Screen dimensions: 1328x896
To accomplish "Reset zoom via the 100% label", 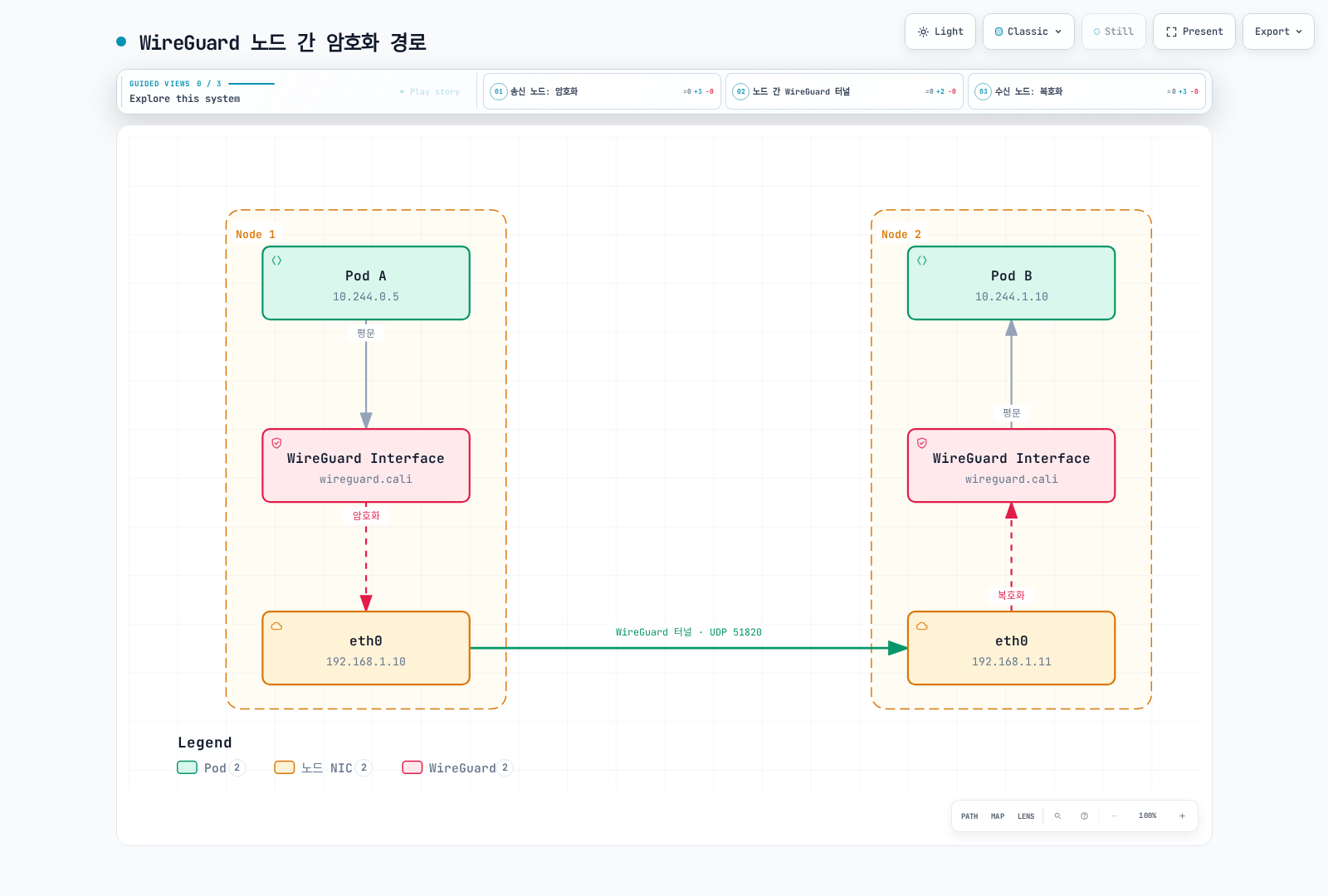I will coord(1148,816).
